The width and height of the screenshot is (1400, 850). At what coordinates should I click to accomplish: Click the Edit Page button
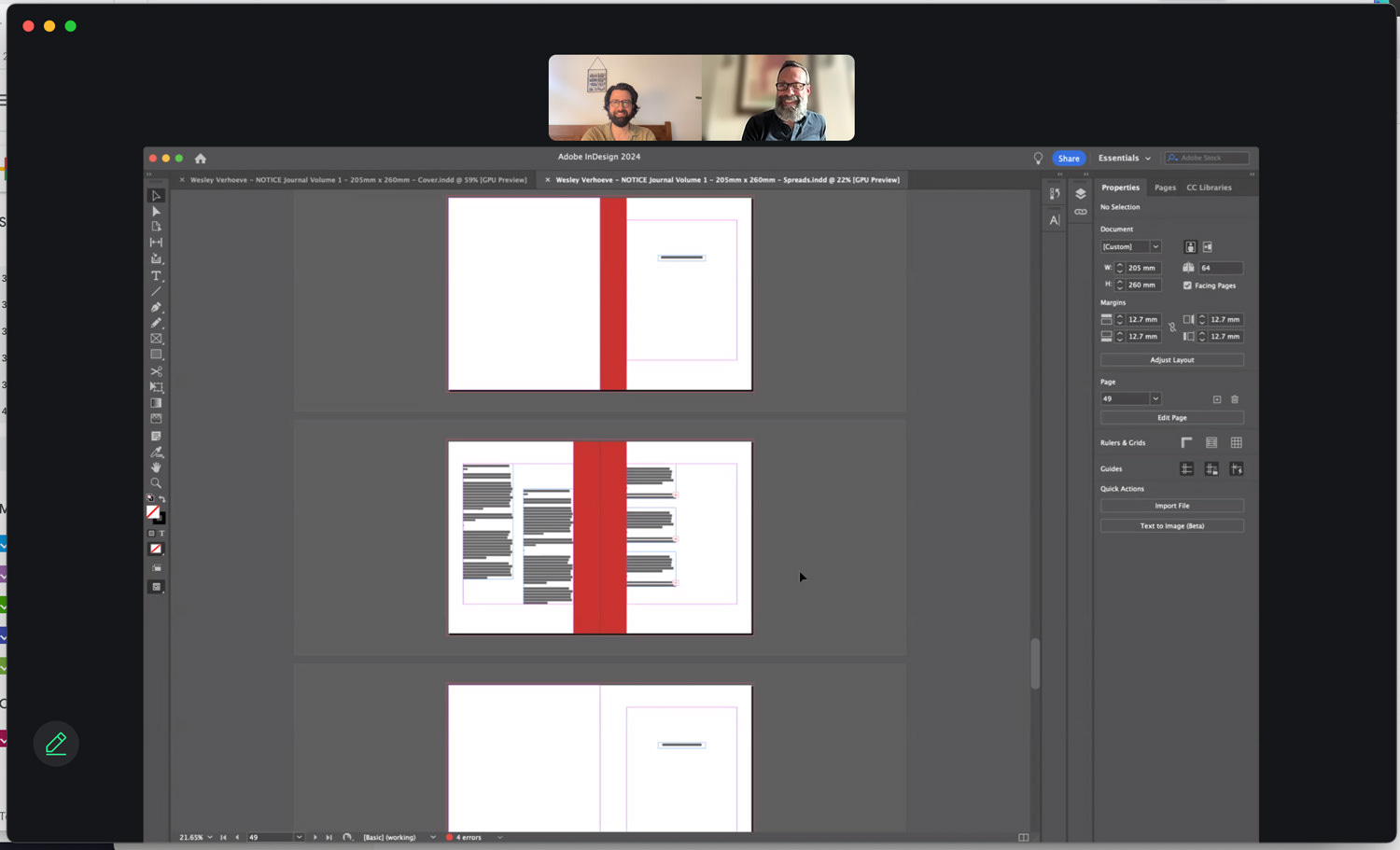[x=1172, y=418]
